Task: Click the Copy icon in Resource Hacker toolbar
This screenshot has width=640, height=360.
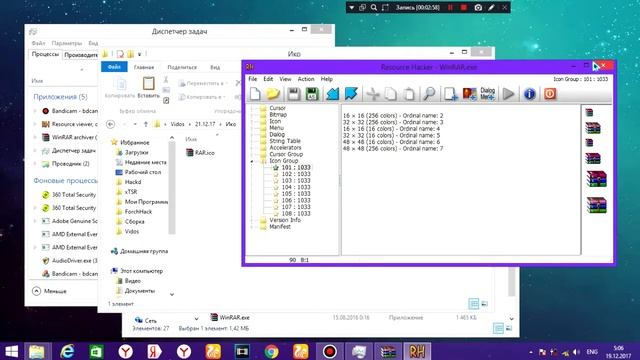Action: [x=391, y=94]
